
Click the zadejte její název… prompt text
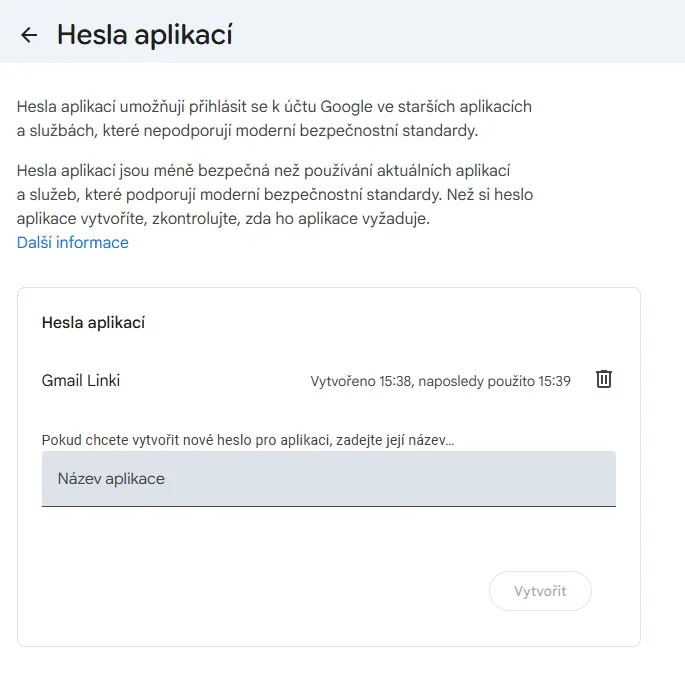pyautogui.click(x=395, y=440)
